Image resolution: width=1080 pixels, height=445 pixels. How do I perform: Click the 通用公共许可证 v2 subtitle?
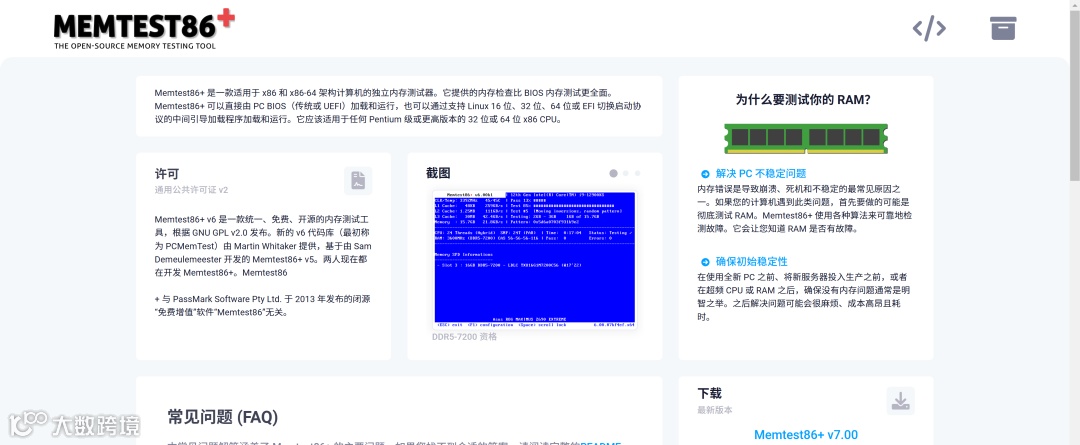pos(191,190)
